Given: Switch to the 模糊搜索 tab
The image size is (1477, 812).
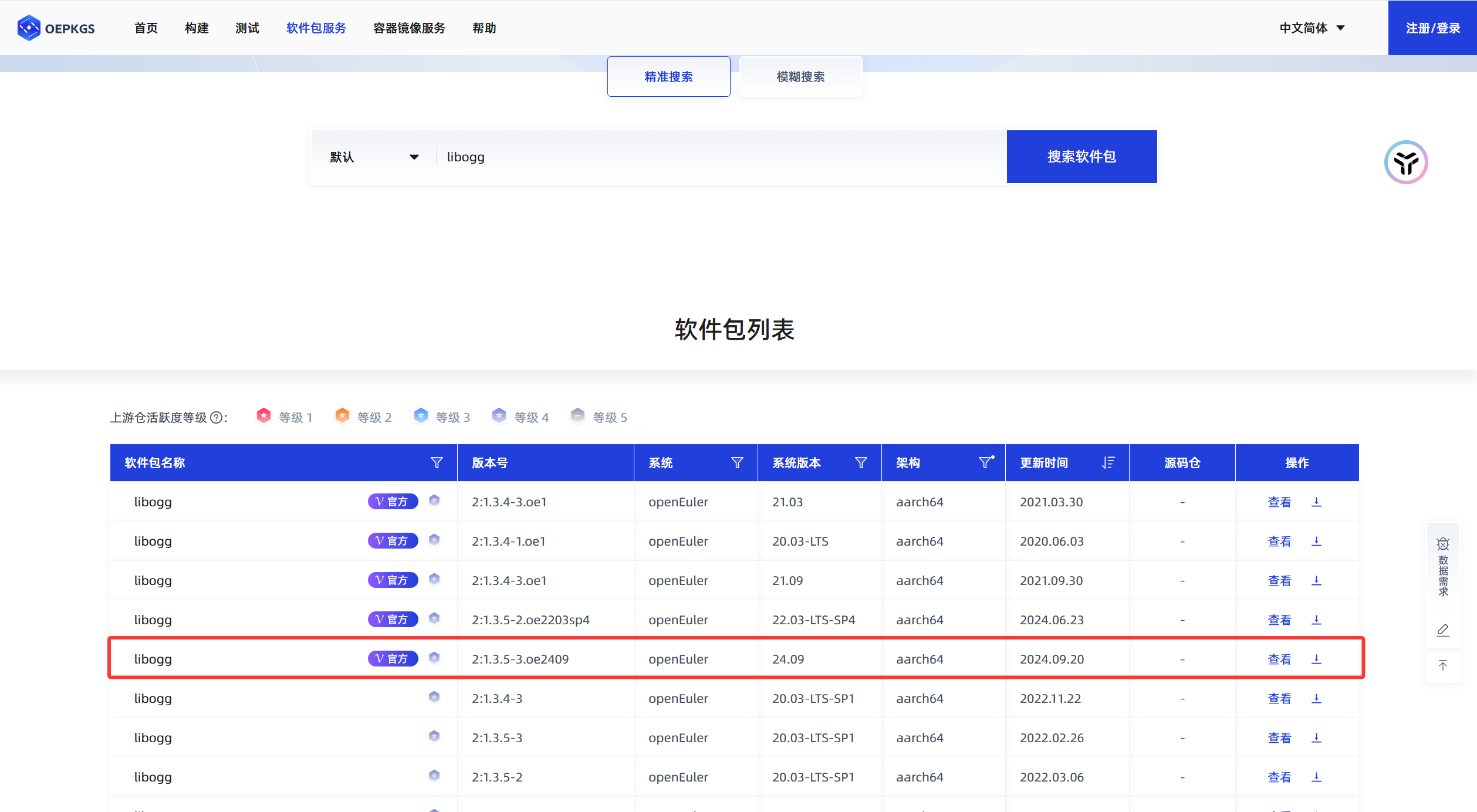Looking at the screenshot, I should (x=801, y=77).
